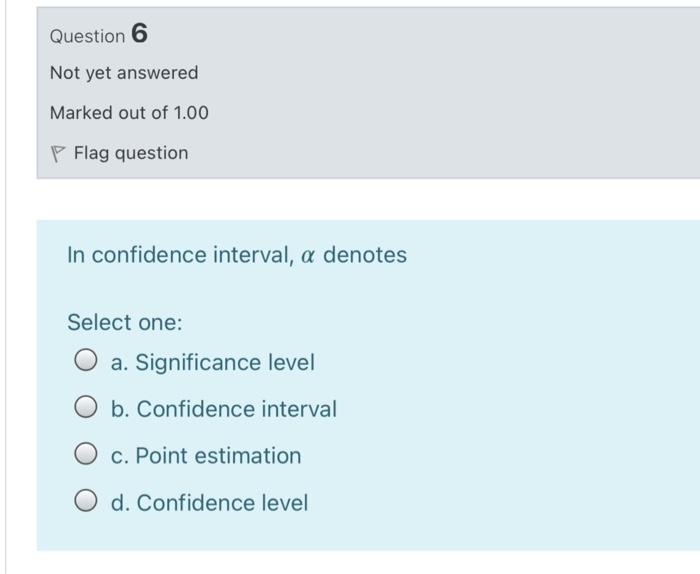Select radio button for option a
The image size is (700, 574).
click(86, 360)
